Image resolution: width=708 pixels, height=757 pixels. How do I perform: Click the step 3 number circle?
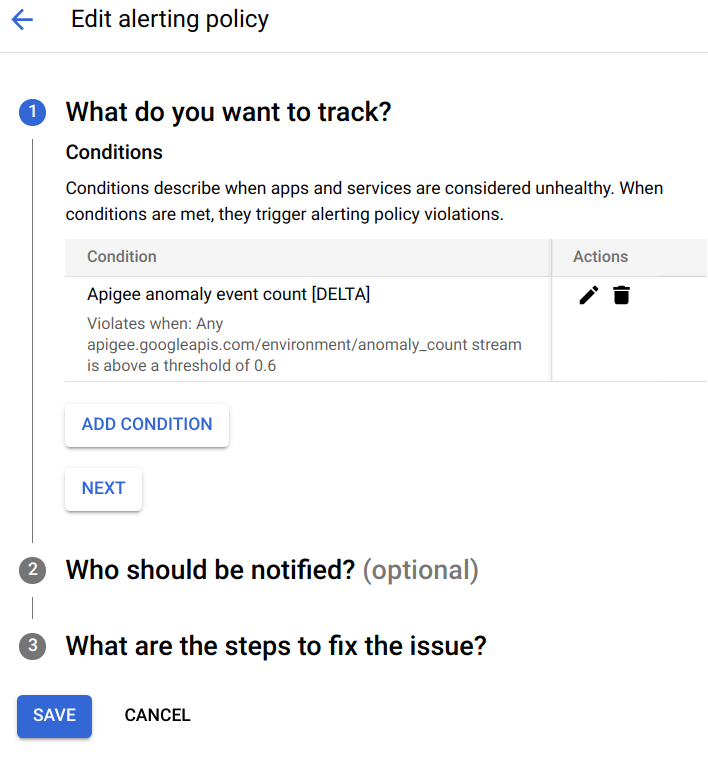pyautogui.click(x=32, y=646)
